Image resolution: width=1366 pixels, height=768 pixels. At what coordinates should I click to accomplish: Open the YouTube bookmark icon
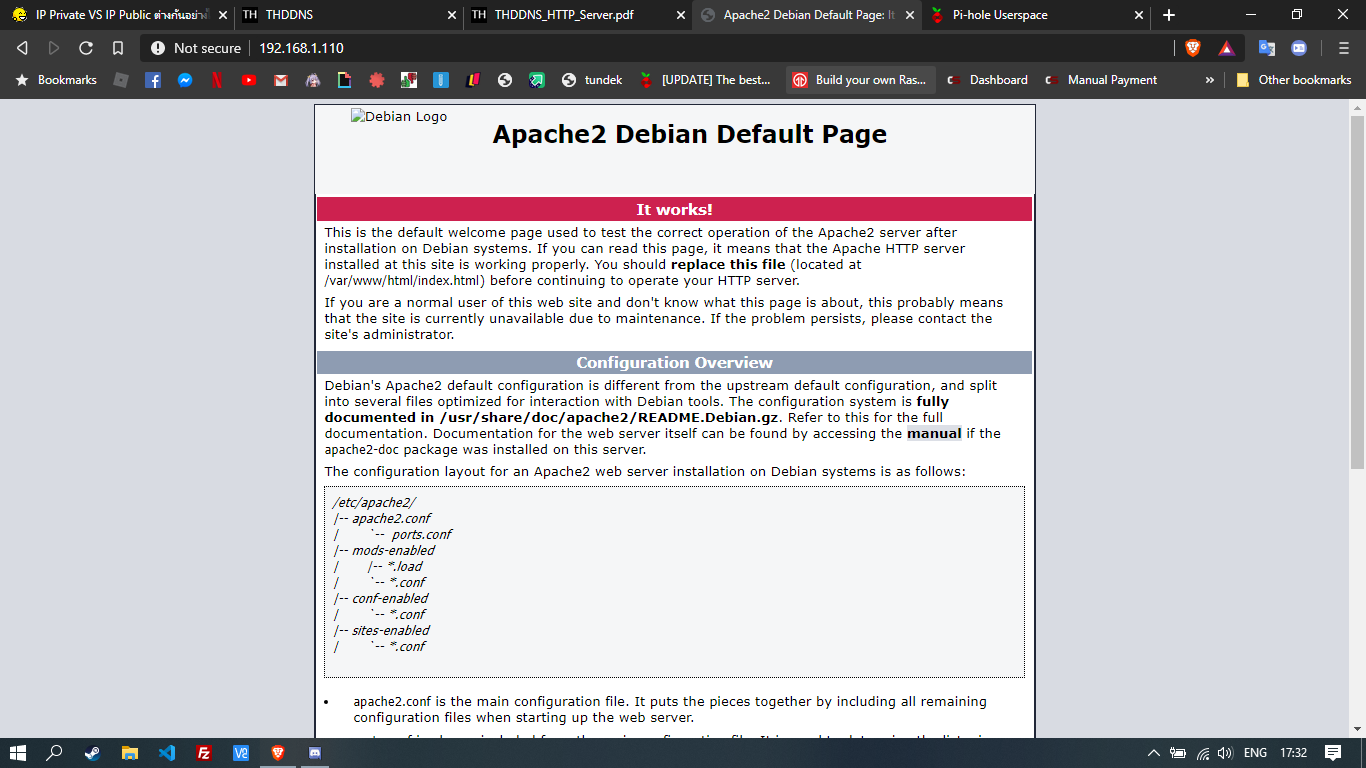[x=249, y=80]
